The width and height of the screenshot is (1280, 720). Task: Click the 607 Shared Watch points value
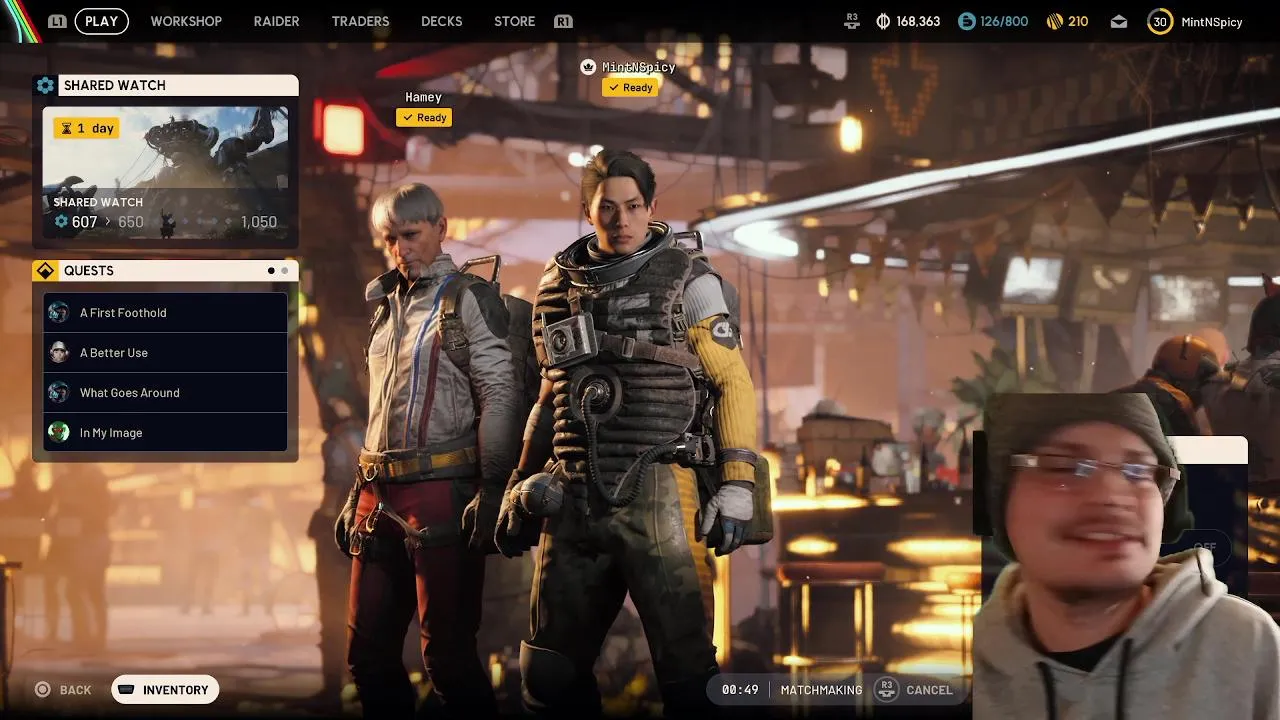(x=84, y=222)
